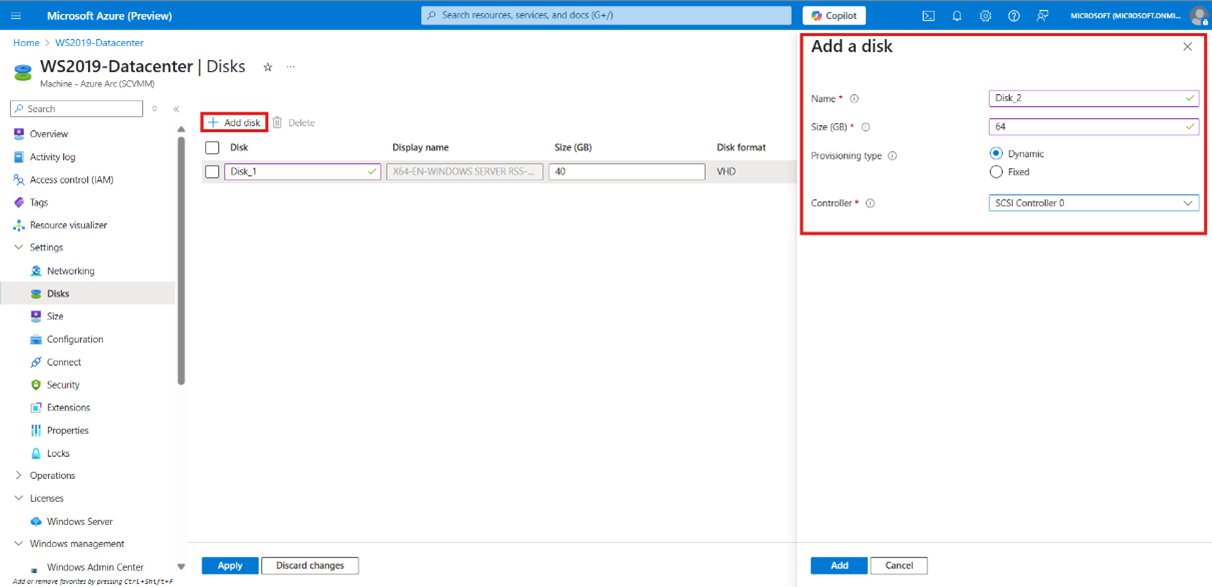Open portal settings gear
Image resolution: width=1212 pixels, height=587 pixels.
tap(986, 16)
